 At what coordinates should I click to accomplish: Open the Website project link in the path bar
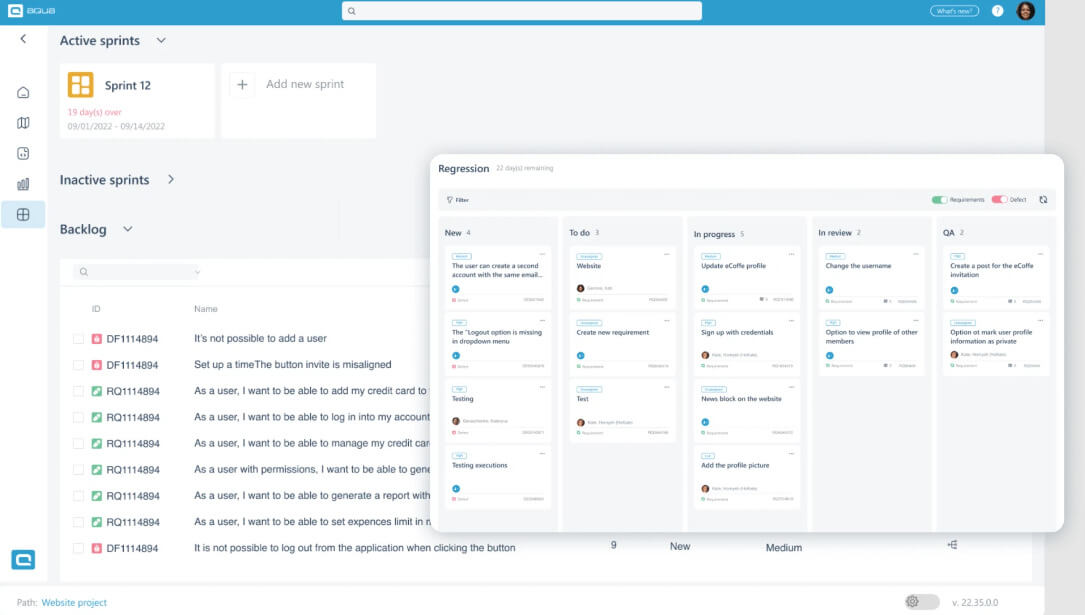coord(74,602)
